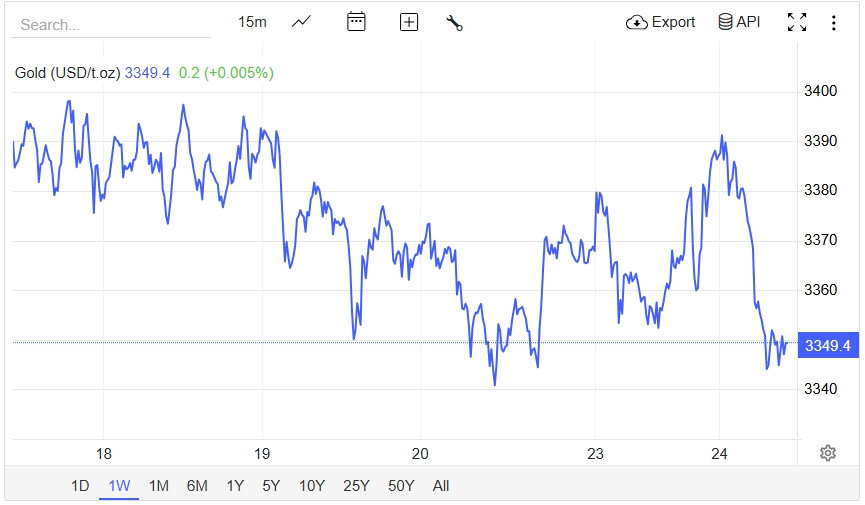Open the 15m interval dropdown
The image size is (865, 505).
[252, 22]
